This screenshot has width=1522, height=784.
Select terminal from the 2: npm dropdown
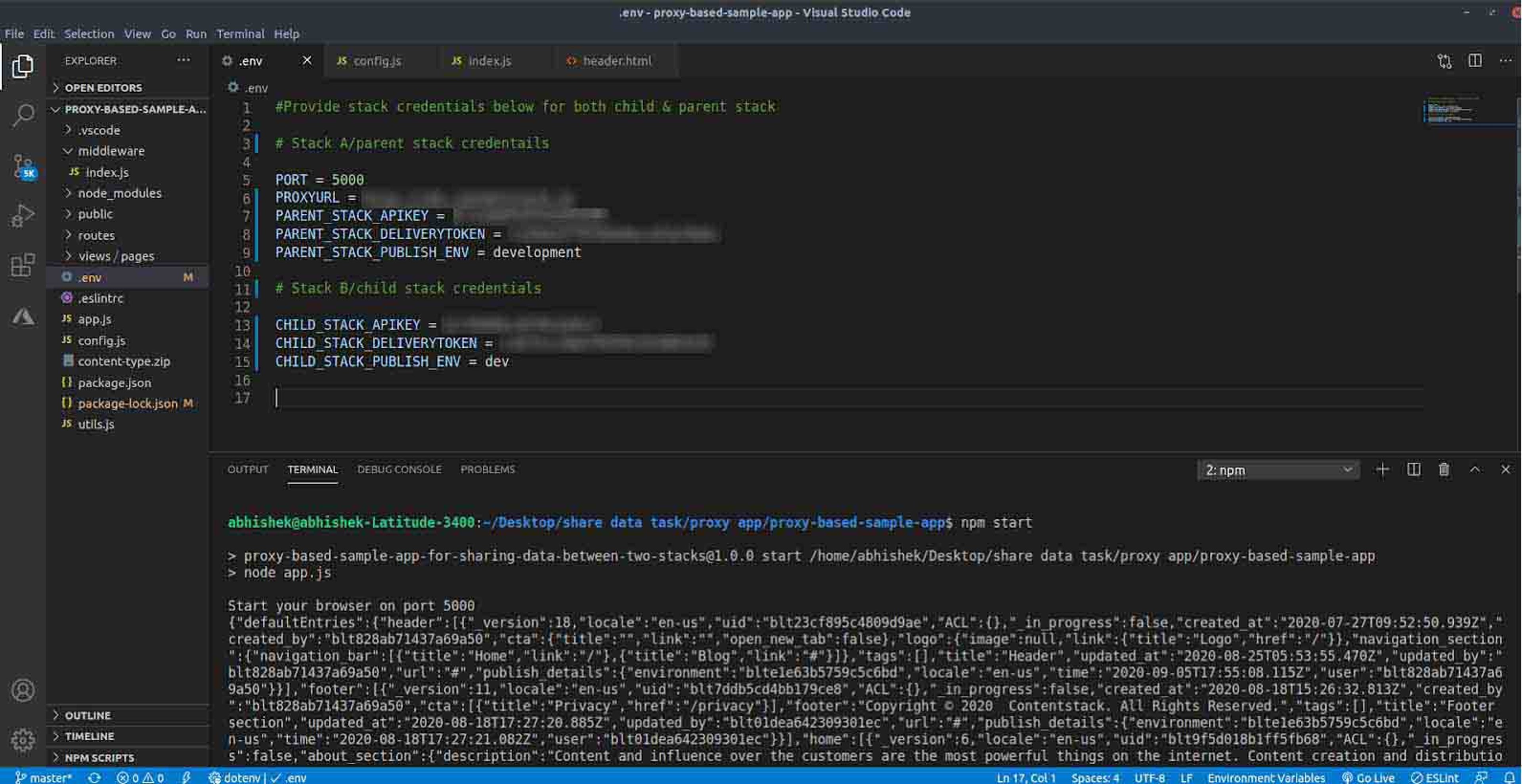click(x=1278, y=471)
